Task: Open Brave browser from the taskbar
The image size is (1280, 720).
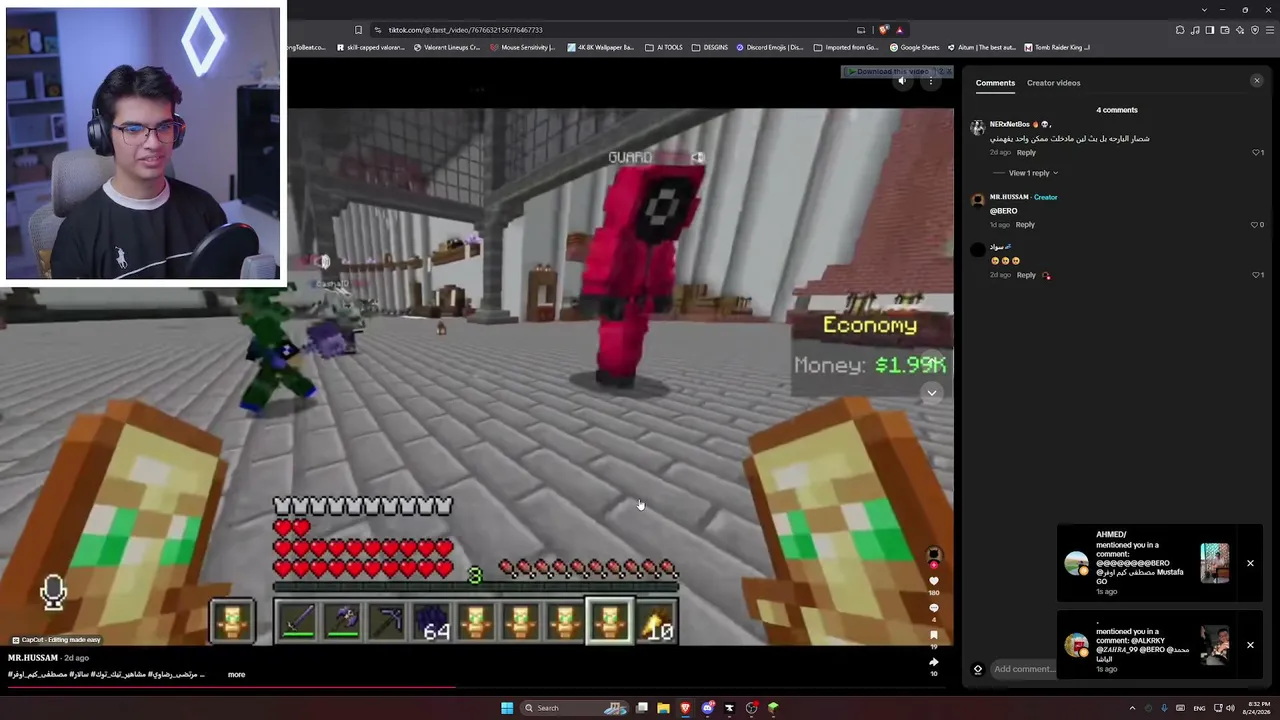Action: pos(685,708)
